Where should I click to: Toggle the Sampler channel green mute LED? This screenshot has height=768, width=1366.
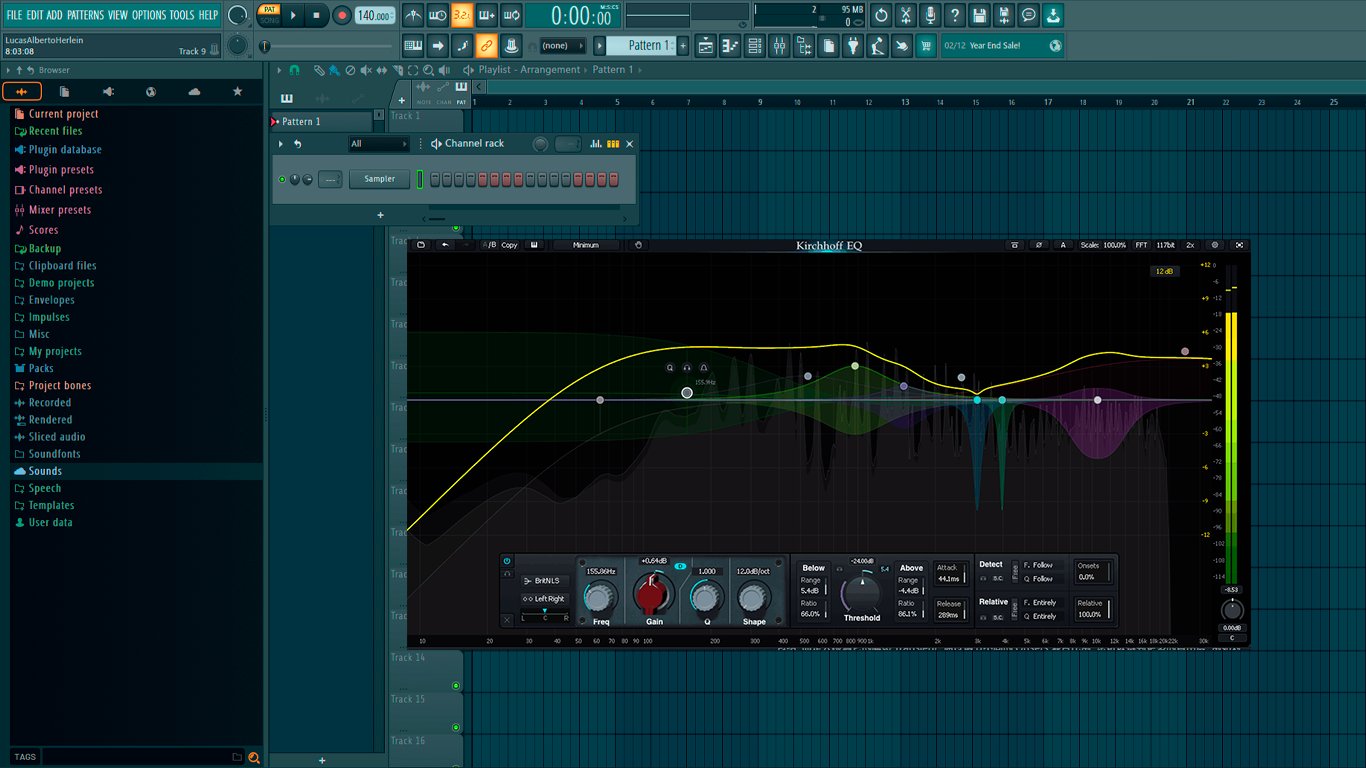tap(282, 179)
